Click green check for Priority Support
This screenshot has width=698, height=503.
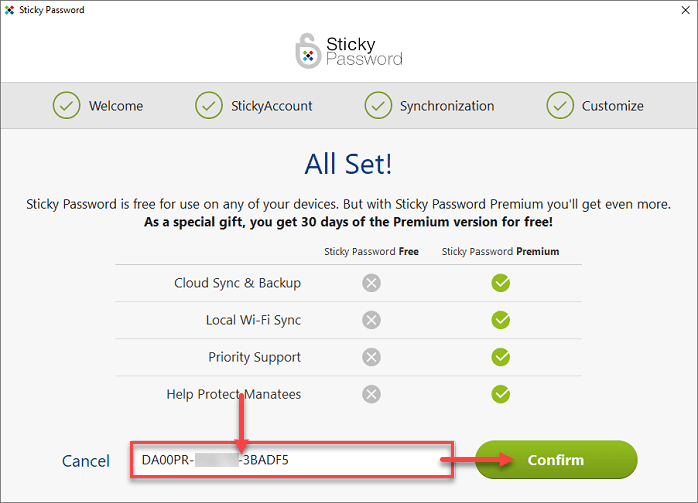pos(501,357)
